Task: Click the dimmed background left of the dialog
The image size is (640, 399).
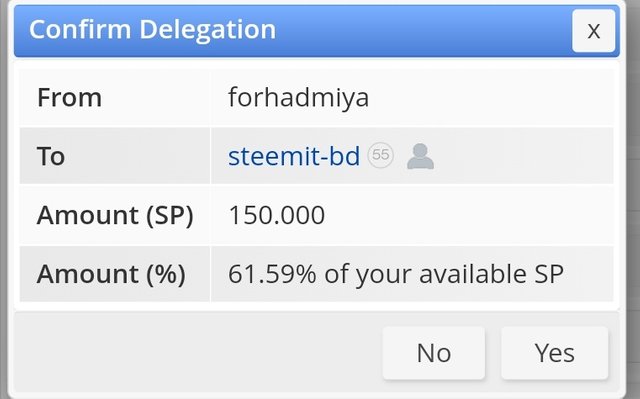Action: pos(4,204)
